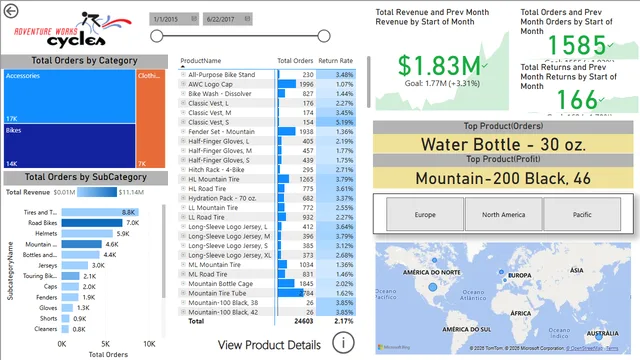
Task: Click the Mountain-200 Black, 46 card
Action: [x=503, y=178]
